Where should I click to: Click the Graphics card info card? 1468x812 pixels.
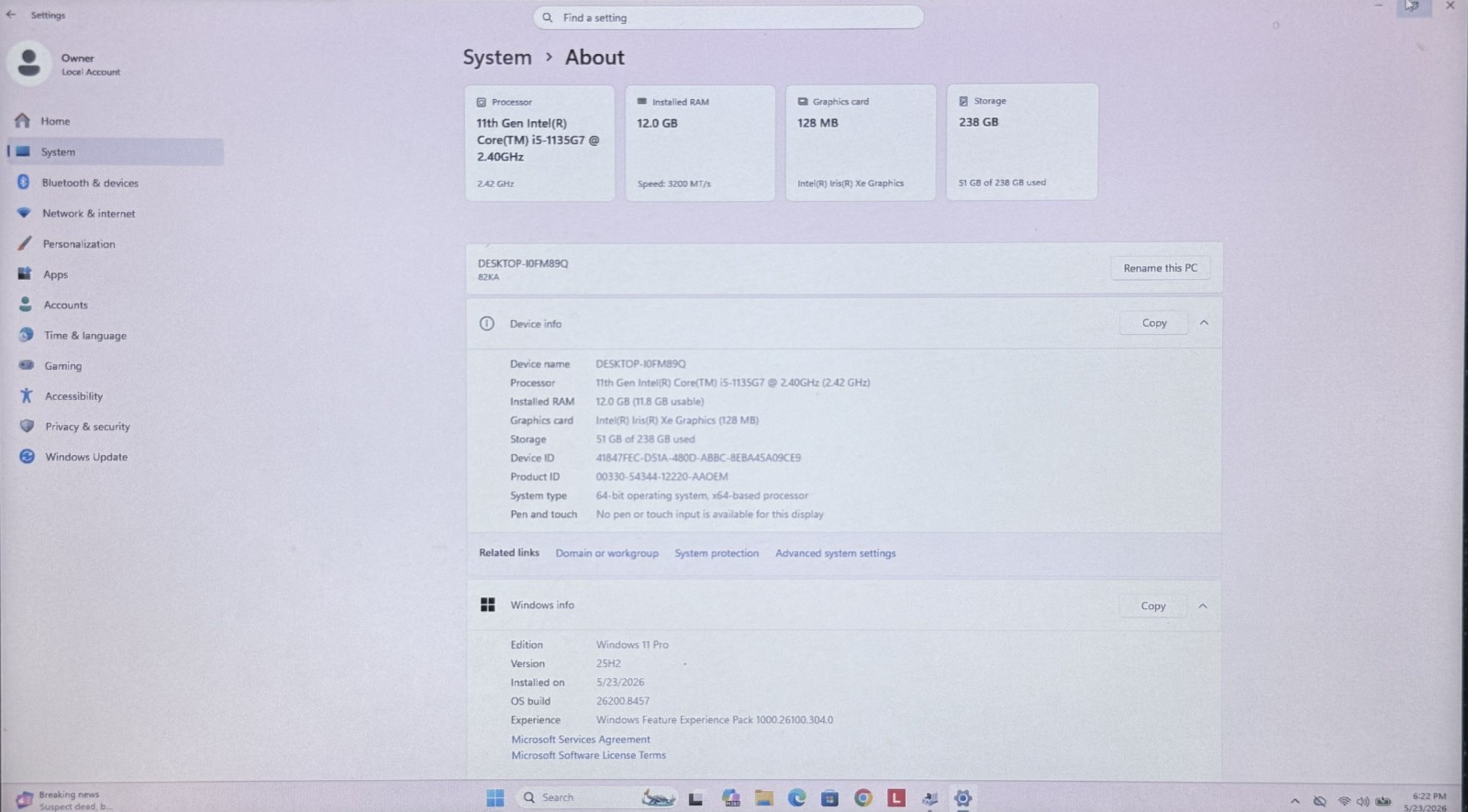coord(861,142)
